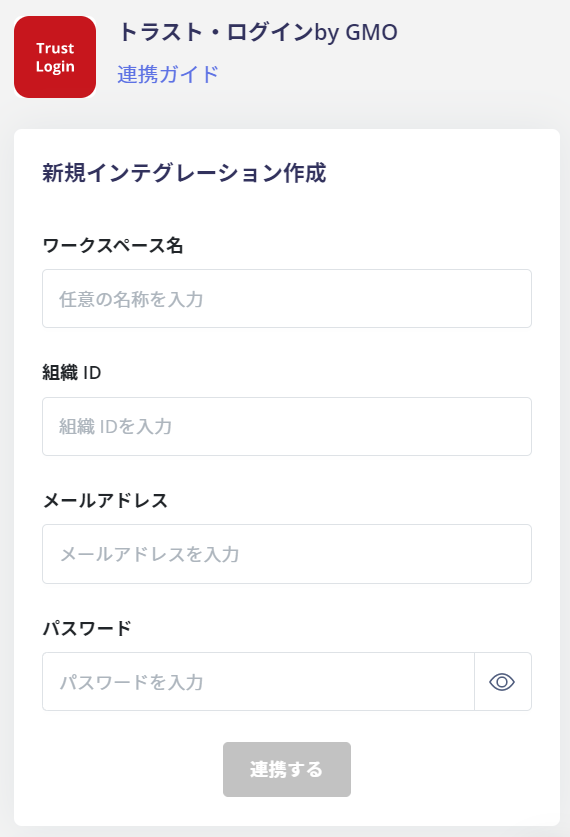Open the 連携ガイド link
This screenshot has width=570, height=837.
pyautogui.click(x=168, y=74)
